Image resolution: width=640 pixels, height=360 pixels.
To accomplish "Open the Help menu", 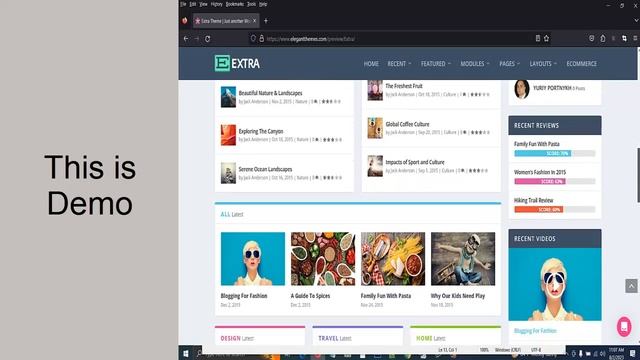I will coord(263,4).
